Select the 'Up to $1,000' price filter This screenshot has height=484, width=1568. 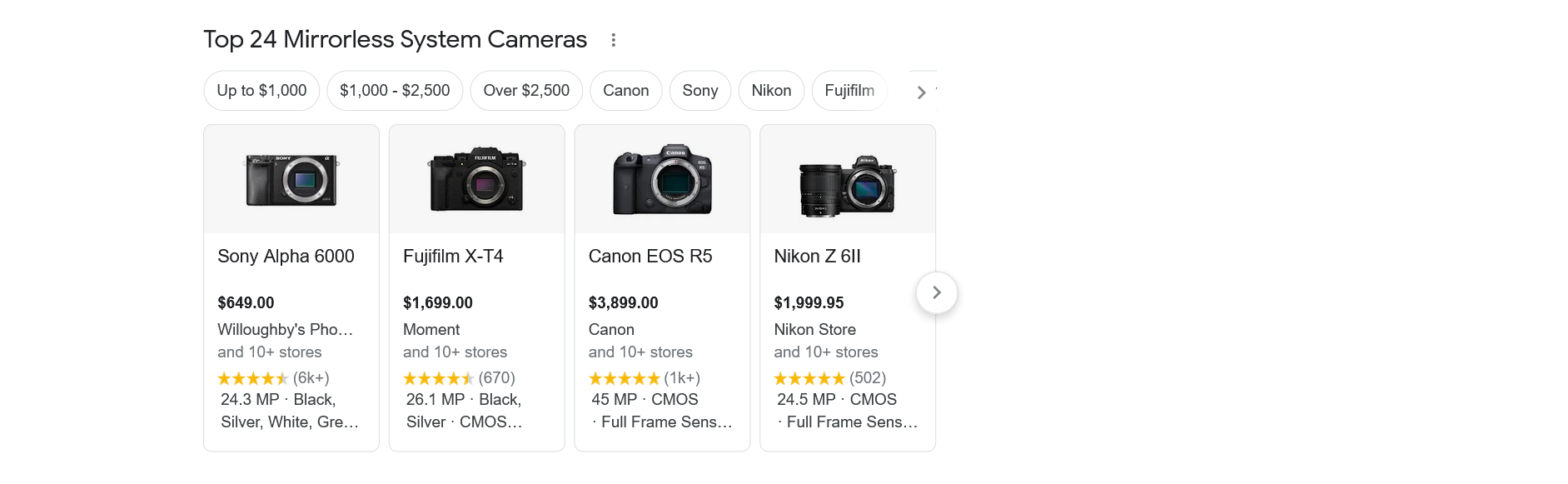(261, 90)
